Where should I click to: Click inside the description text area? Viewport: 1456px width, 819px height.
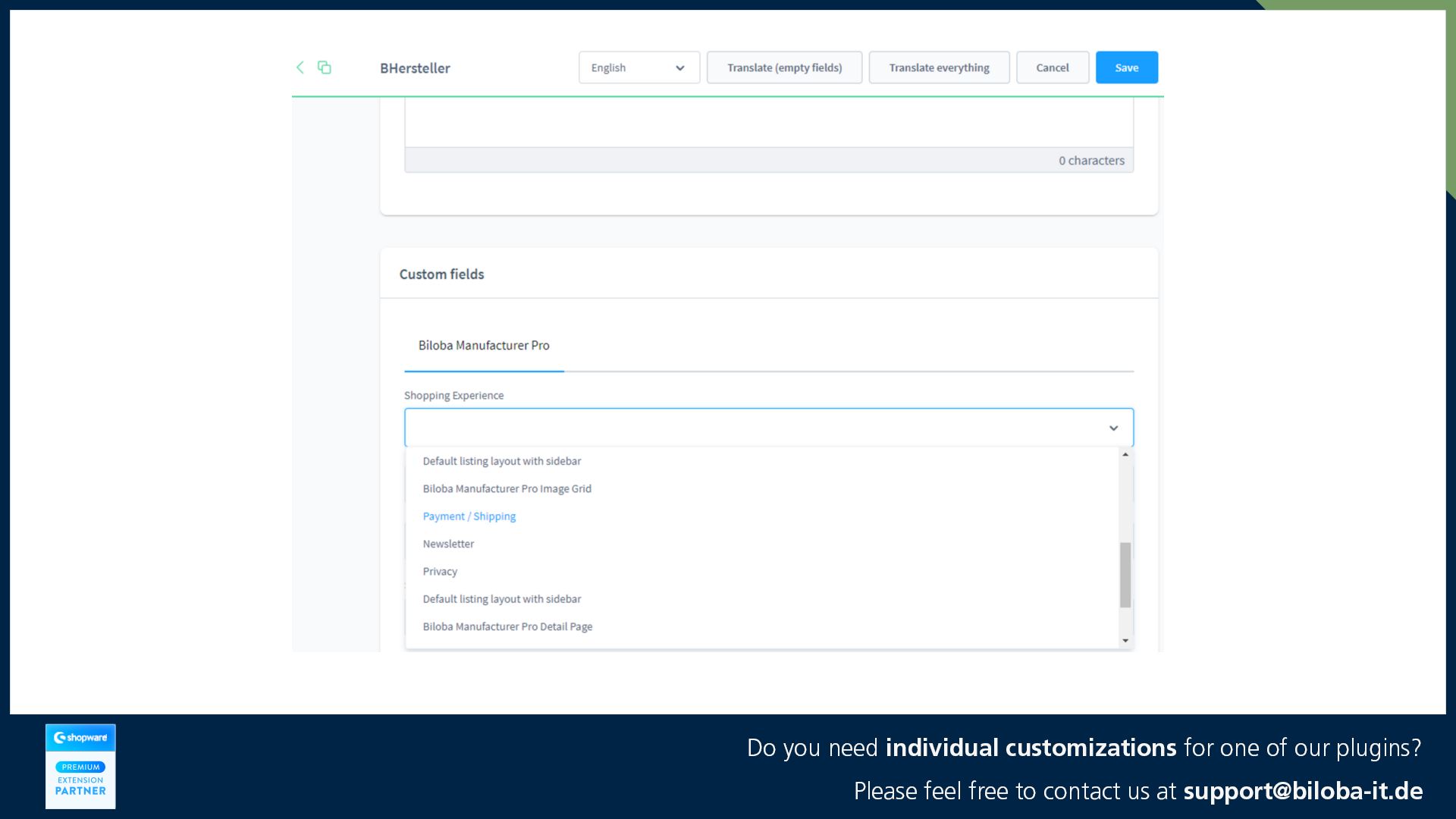769,122
